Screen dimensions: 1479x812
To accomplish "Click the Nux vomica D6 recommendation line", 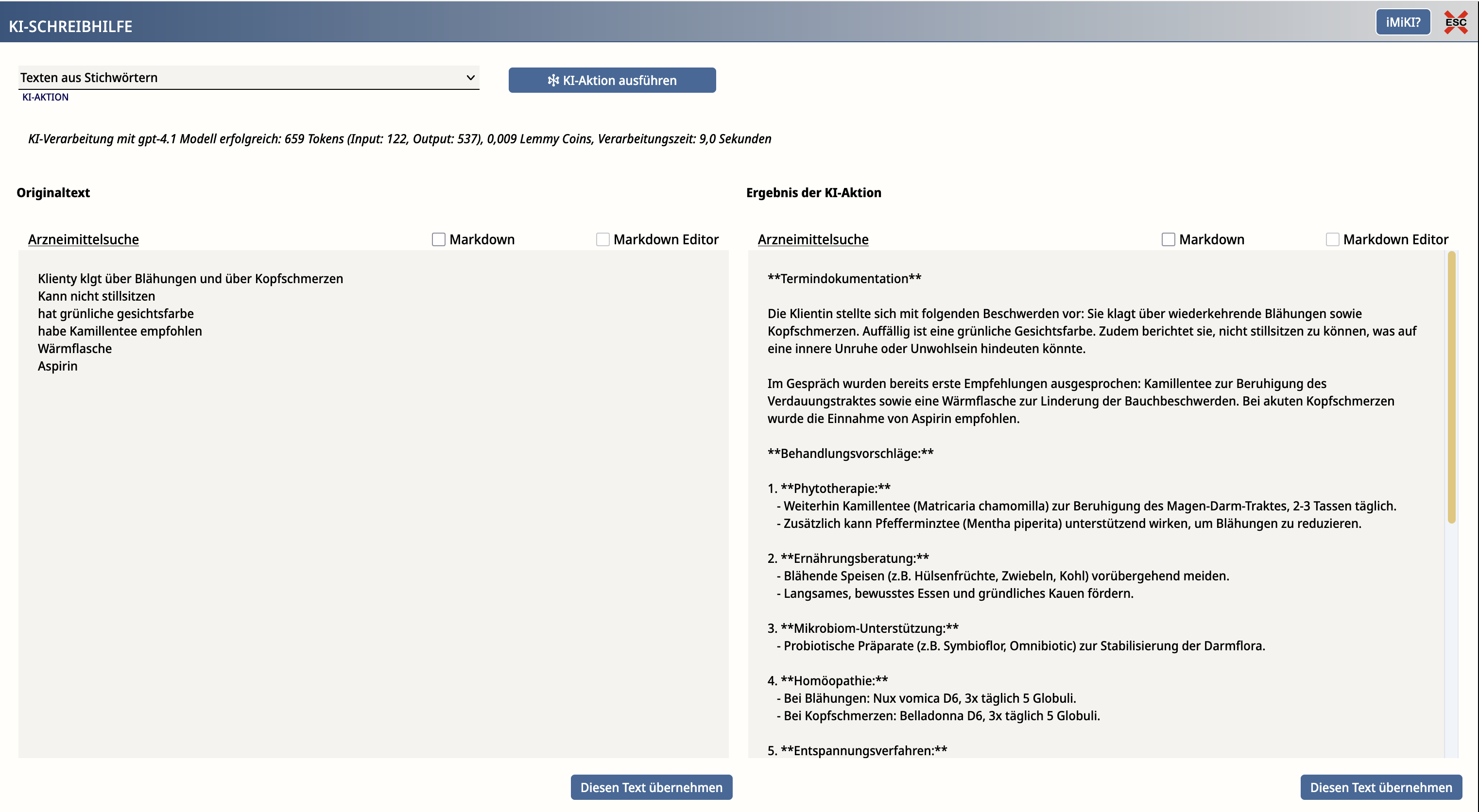I will [926, 698].
